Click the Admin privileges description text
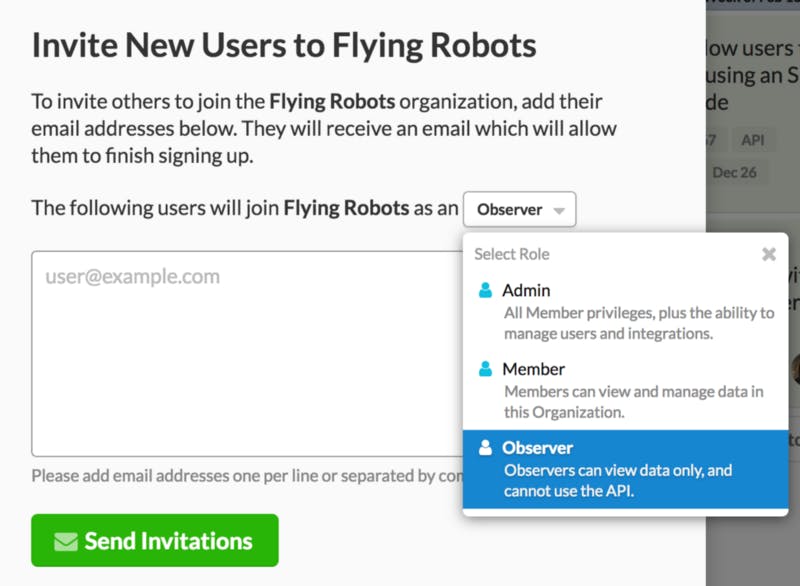This screenshot has height=586, width=800. pyautogui.click(x=638, y=323)
